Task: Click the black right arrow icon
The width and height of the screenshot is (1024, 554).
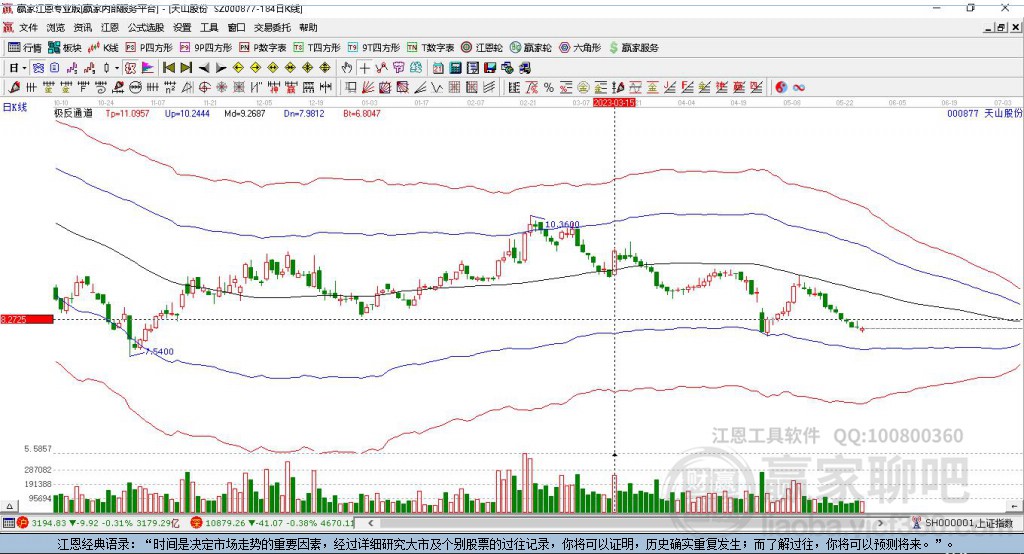Action: pyautogui.click(x=221, y=68)
